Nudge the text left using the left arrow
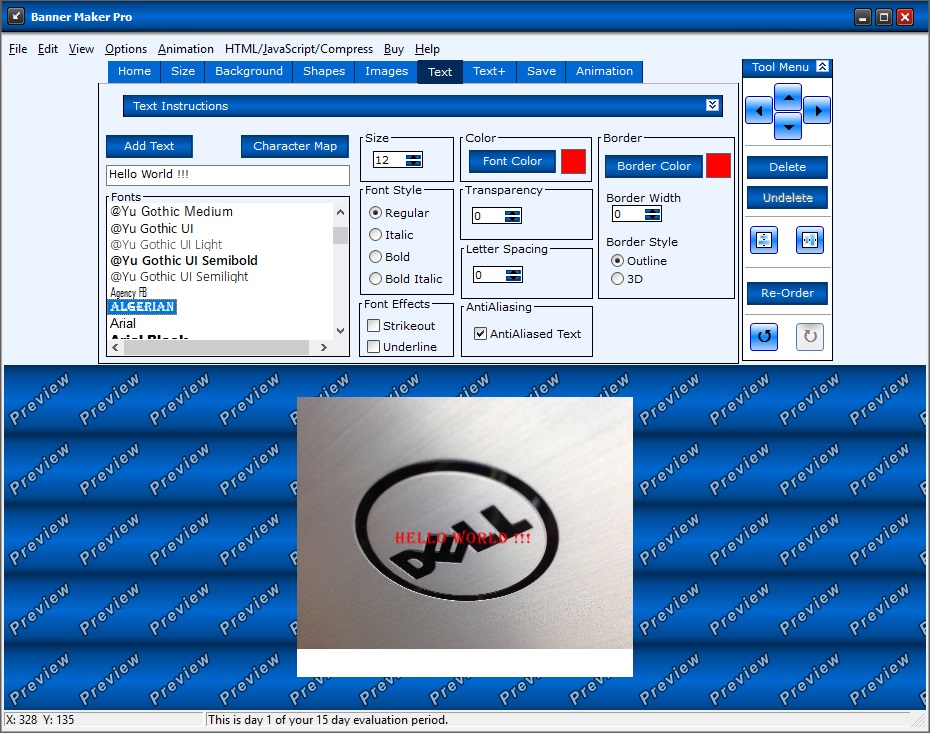Image resolution: width=930 pixels, height=733 pixels. tap(758, 111)
